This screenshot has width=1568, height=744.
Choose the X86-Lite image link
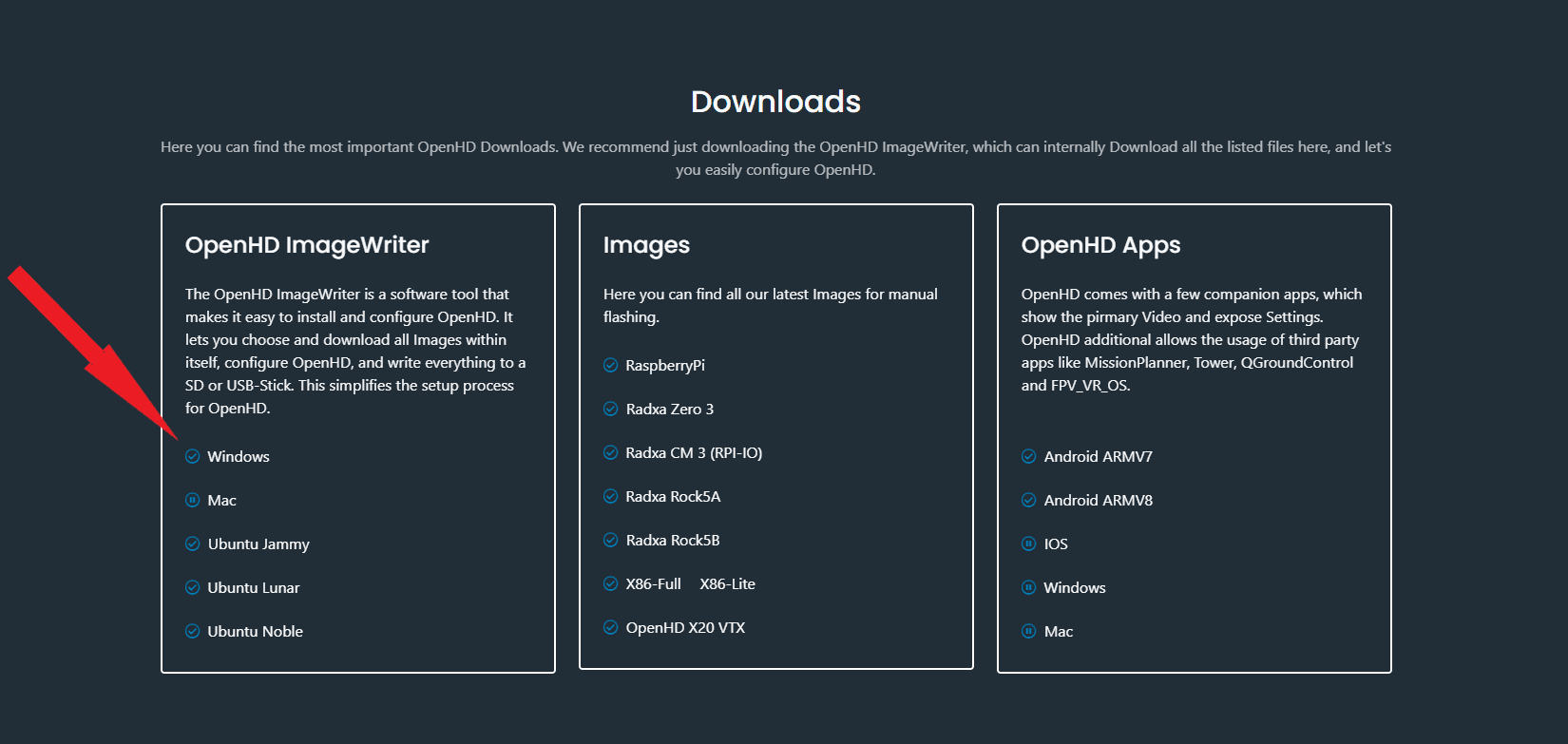click(727, 583)
